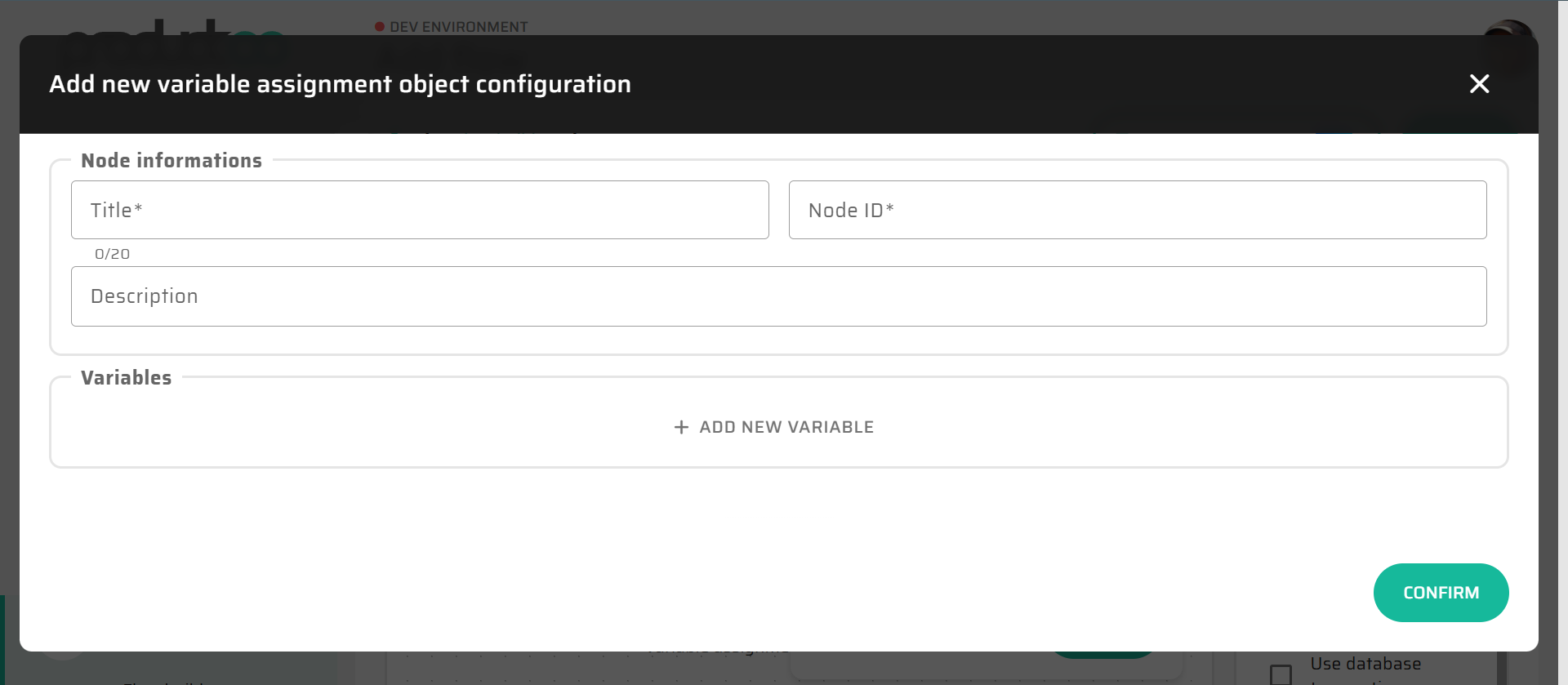Click the DEV ENVIRONMENT label
1568x685 pixels.
(x=458, y=27)
